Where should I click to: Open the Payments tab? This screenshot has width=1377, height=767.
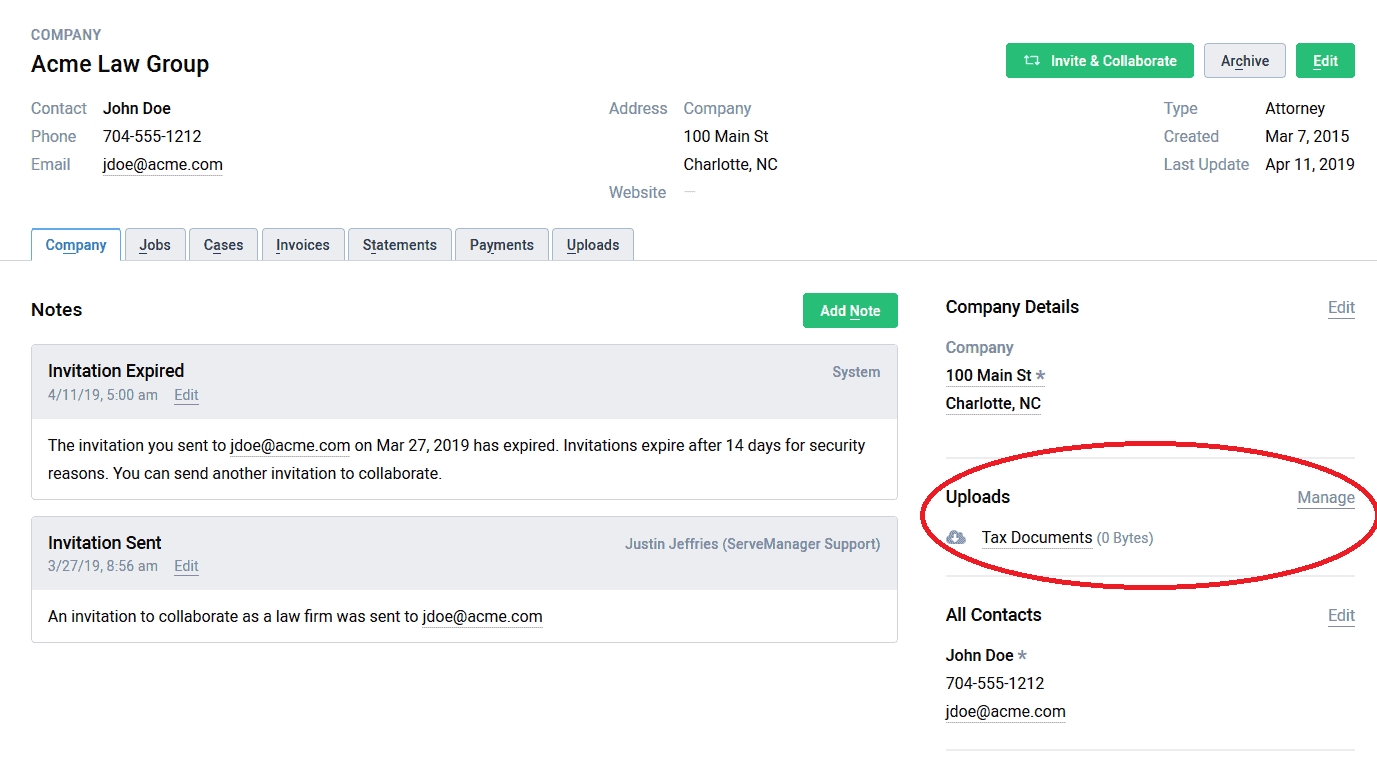[x=501, y=244]
